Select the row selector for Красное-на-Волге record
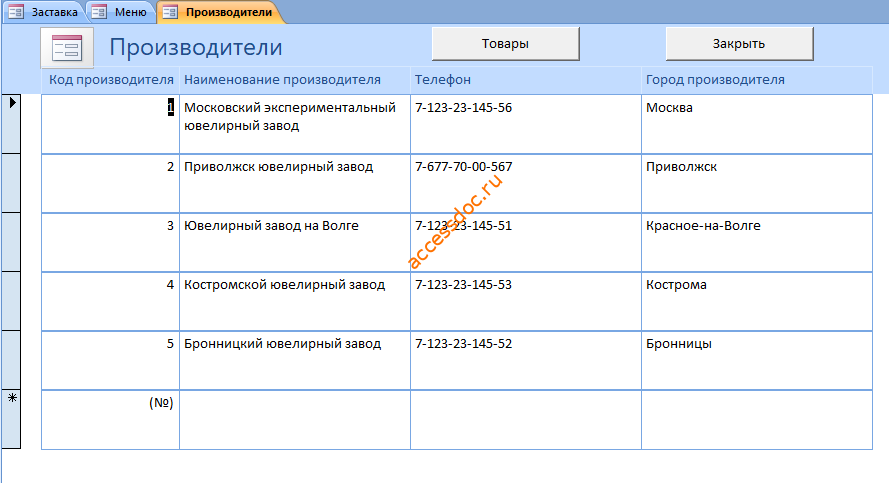The height and width of the screenshot is (483, 889). coord(11,242)
